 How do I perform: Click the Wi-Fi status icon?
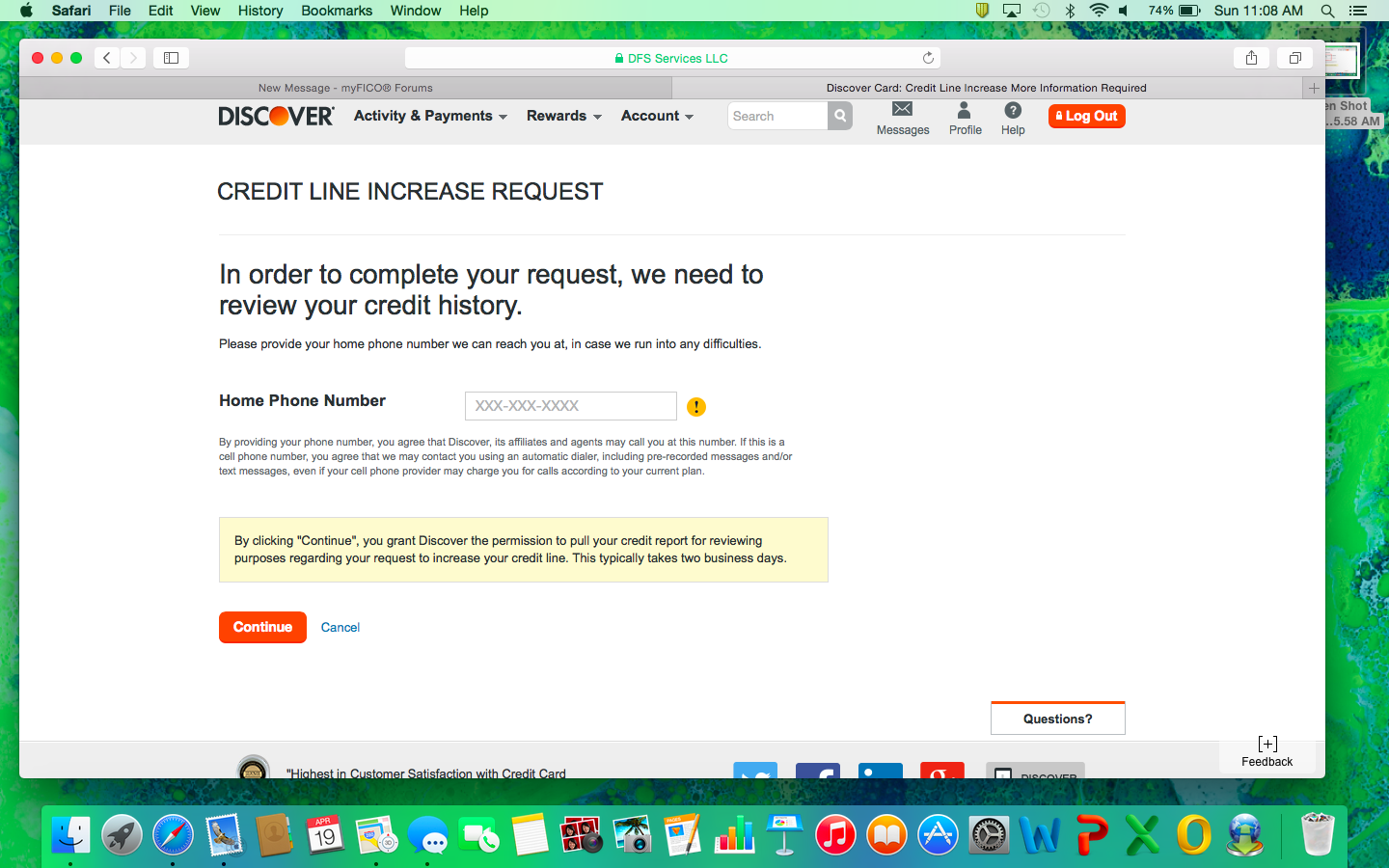point(1098,11)
